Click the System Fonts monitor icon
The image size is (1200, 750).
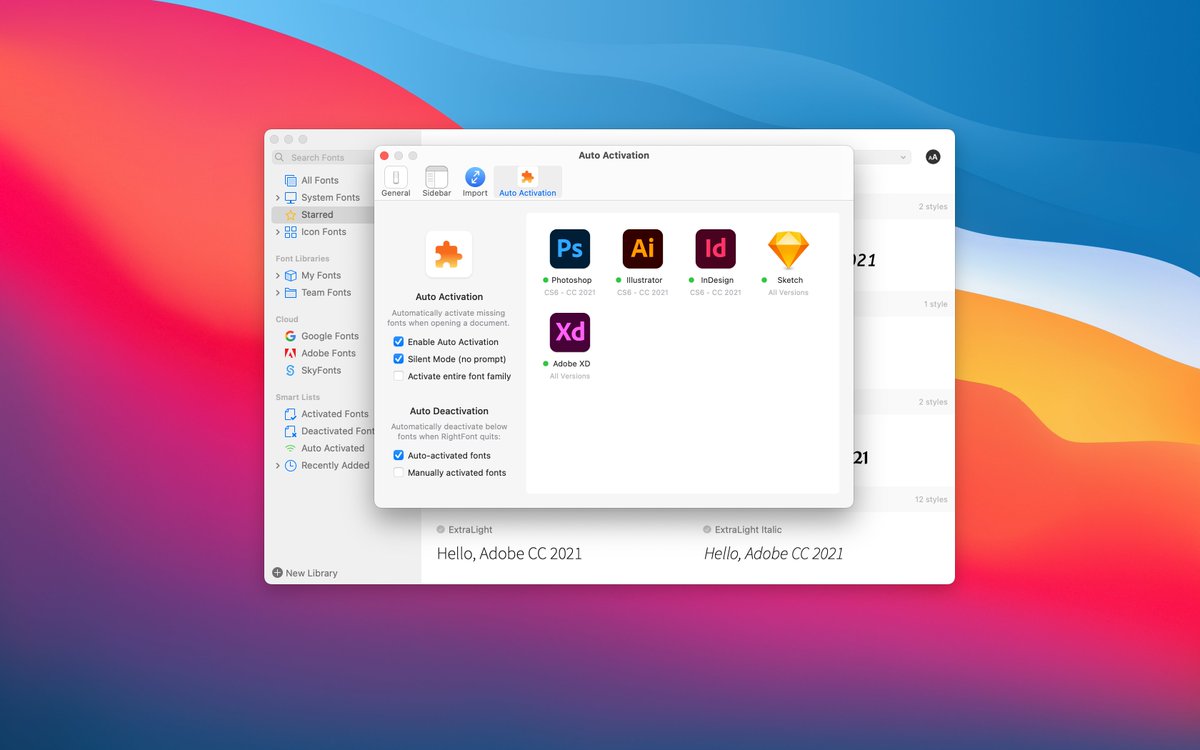tap(291, 197)
